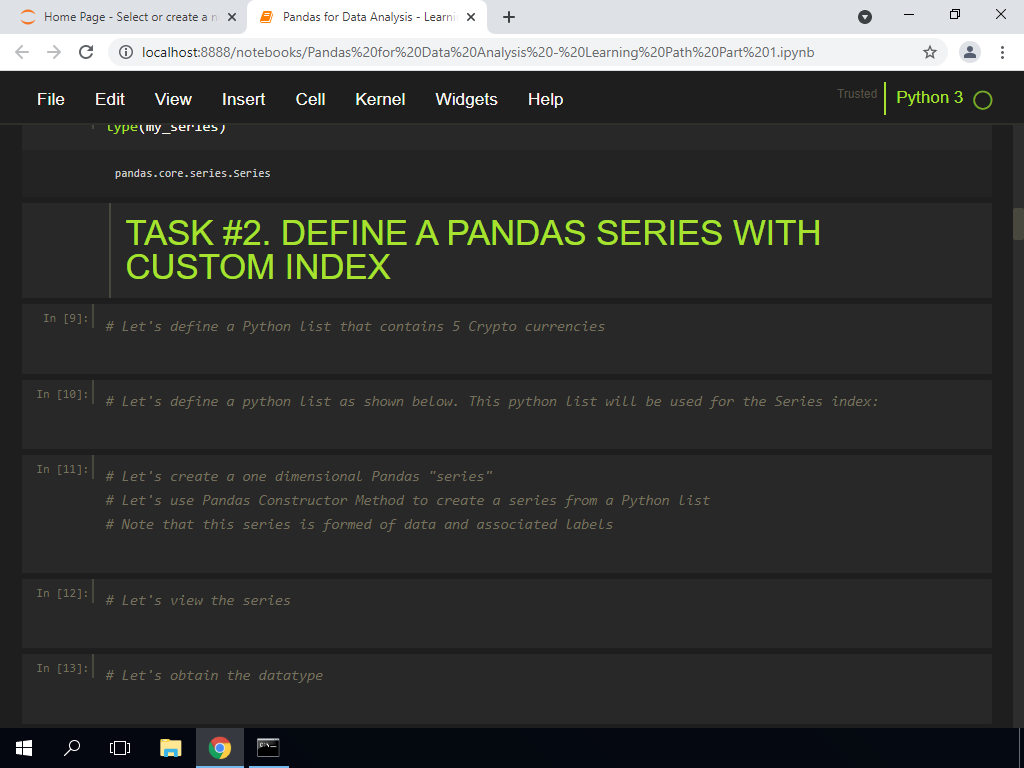Open the Help menu
This screenshot has height=768, width=1024.
[x=545, y=99]
